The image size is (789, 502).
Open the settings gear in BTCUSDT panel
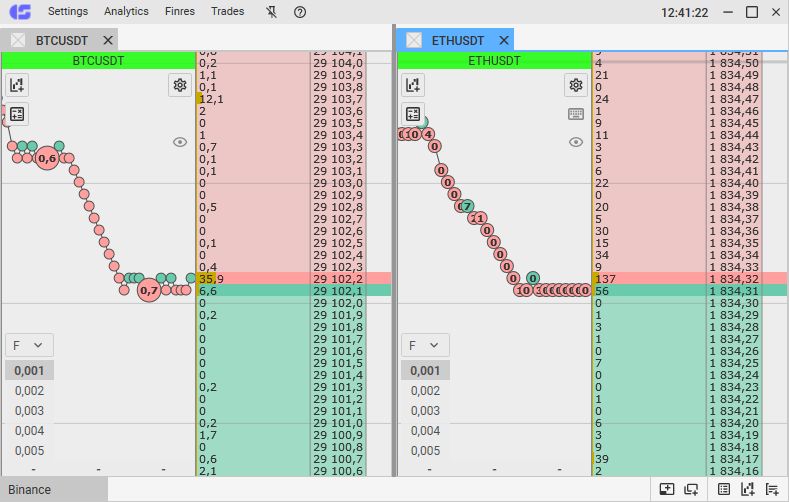pyautogui.click(x=180, y=85)
